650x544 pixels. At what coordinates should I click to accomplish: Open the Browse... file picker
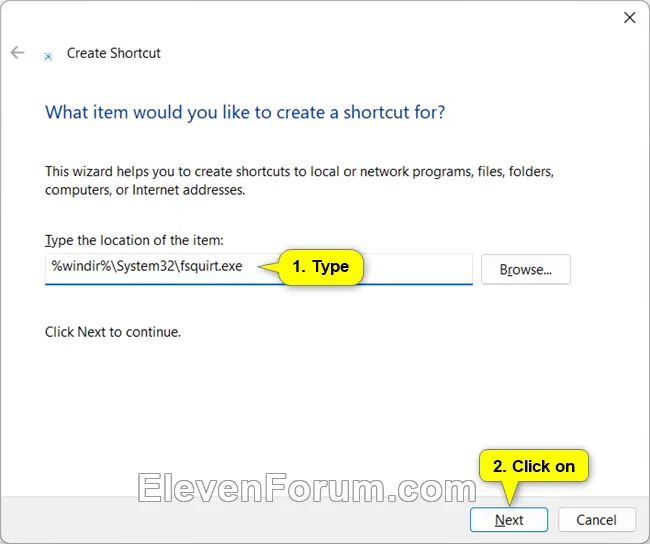[526, 270]
